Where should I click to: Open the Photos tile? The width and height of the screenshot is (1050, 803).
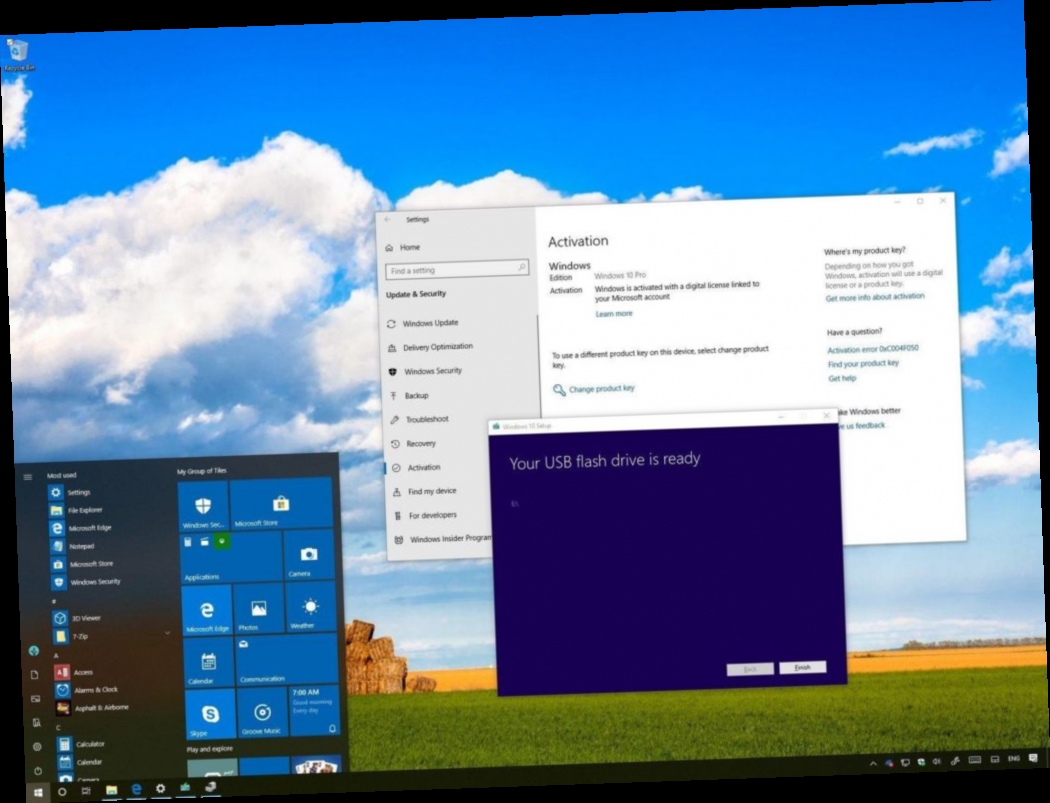point(258,608)
